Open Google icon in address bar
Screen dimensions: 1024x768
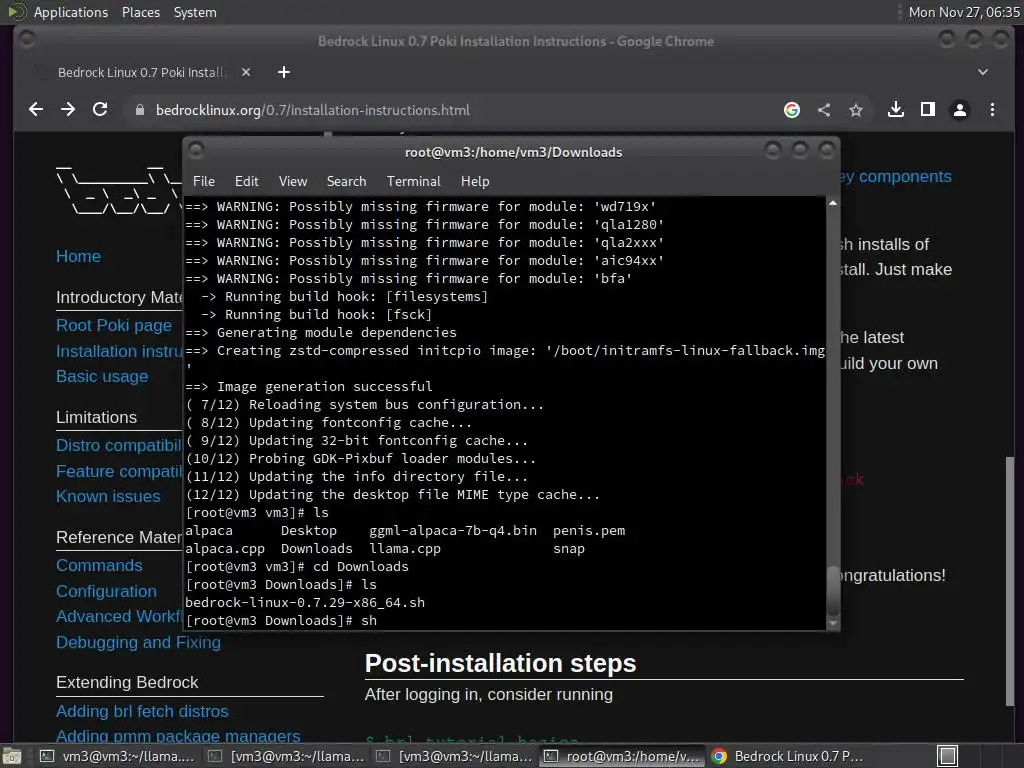(x=792, y=110)
